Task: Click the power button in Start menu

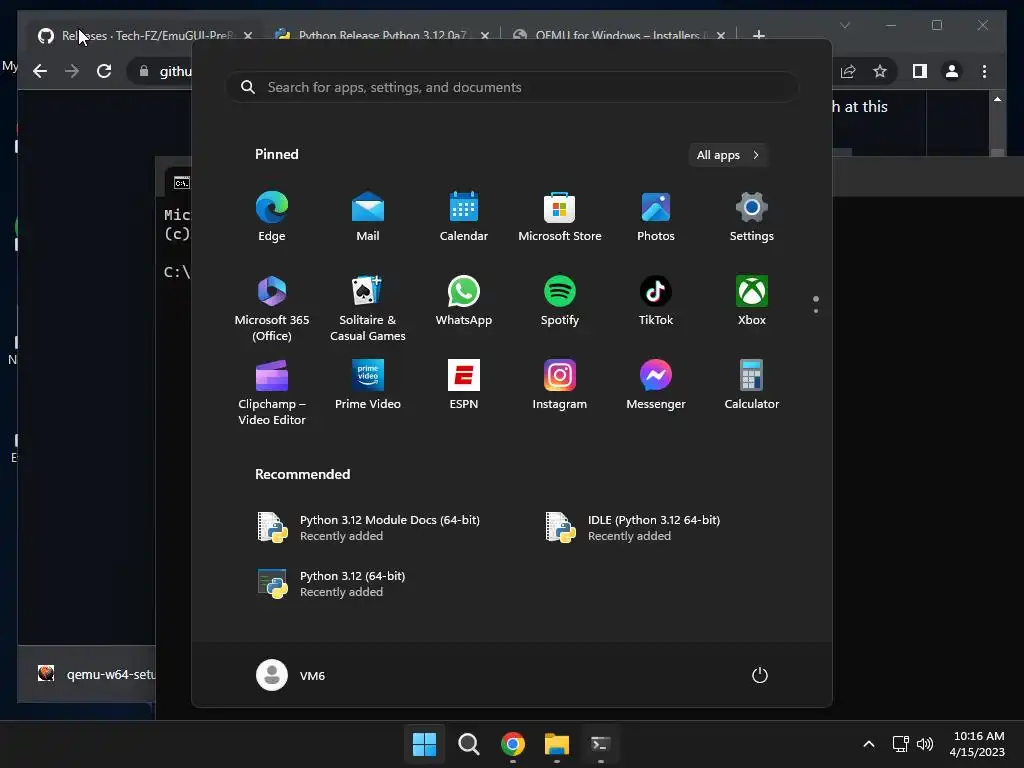Action: coord(760,675)
